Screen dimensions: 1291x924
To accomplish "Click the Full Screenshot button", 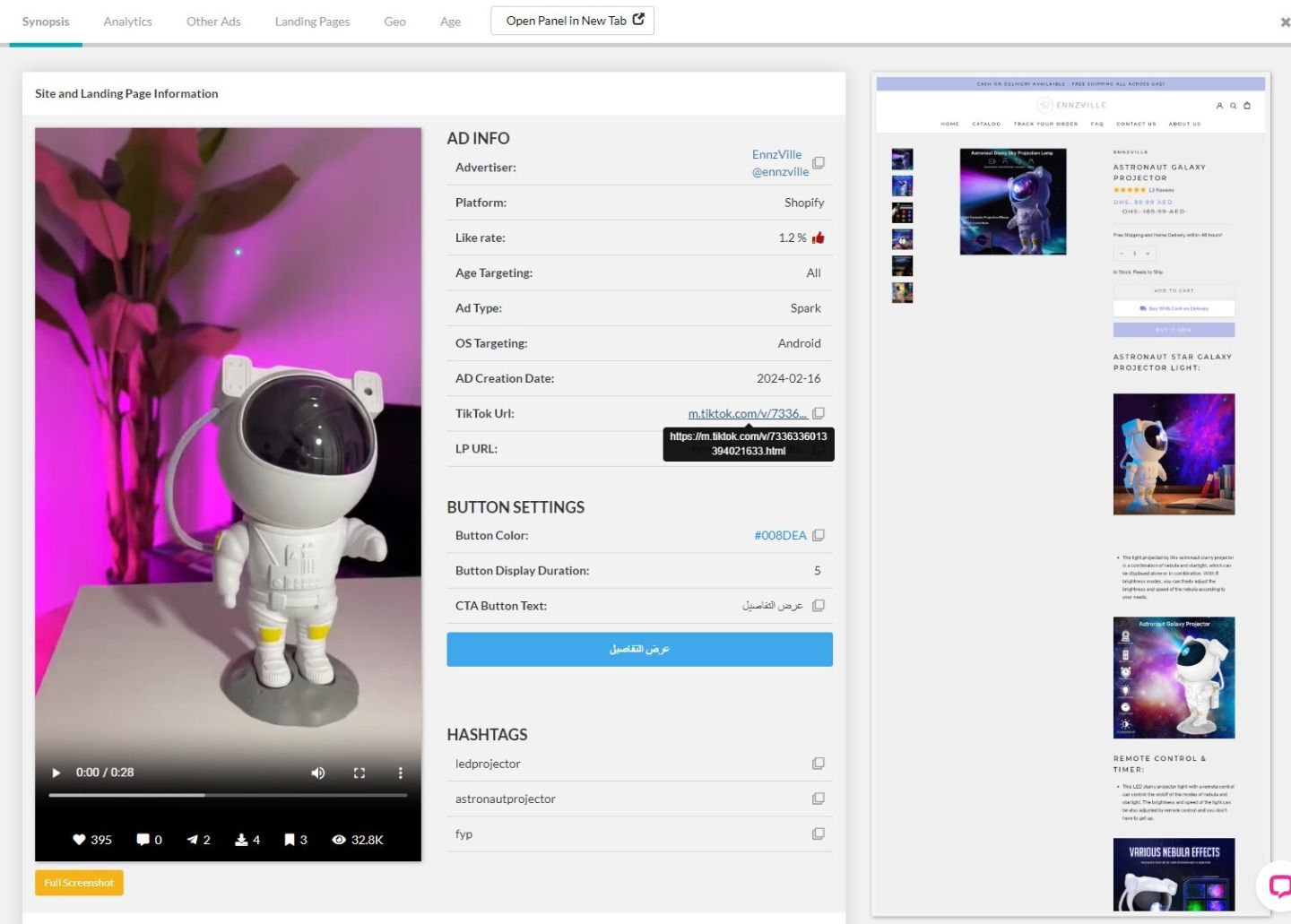I will [x=79, y=883].
